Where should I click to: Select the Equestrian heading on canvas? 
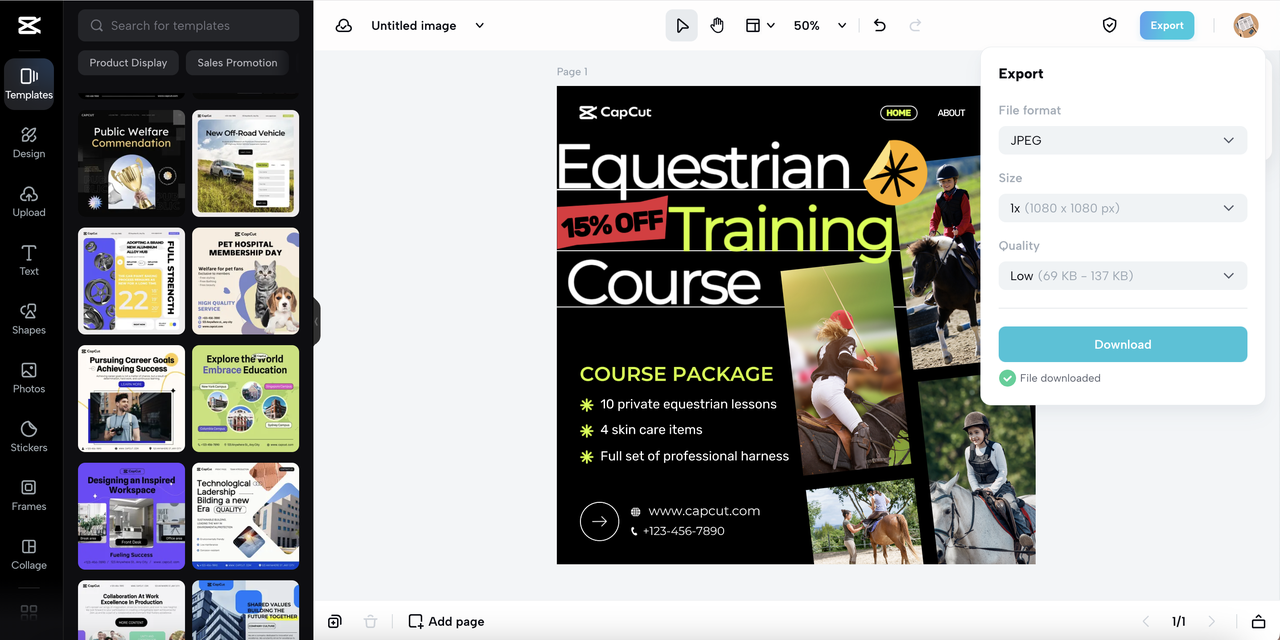point(704,166)
